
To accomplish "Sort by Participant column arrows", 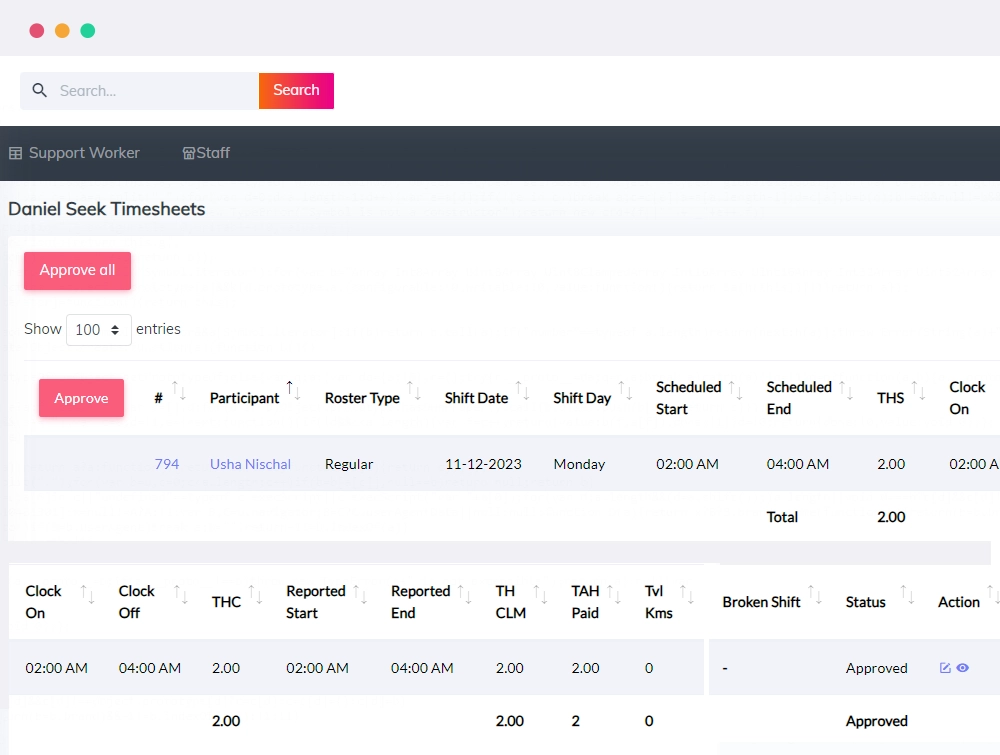I will coord(293,391).
